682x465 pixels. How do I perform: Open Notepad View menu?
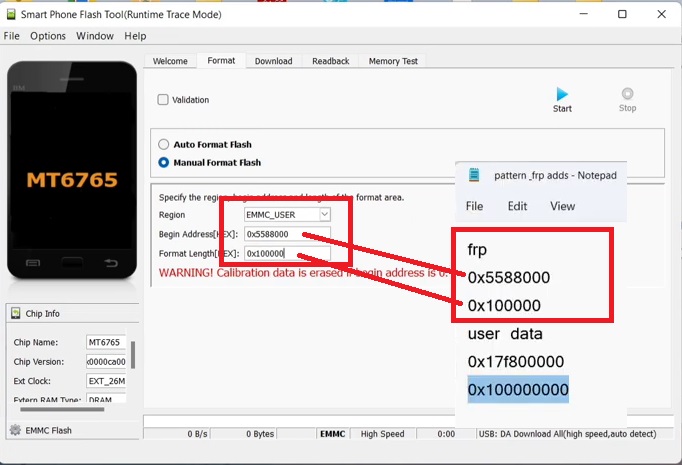562,206
